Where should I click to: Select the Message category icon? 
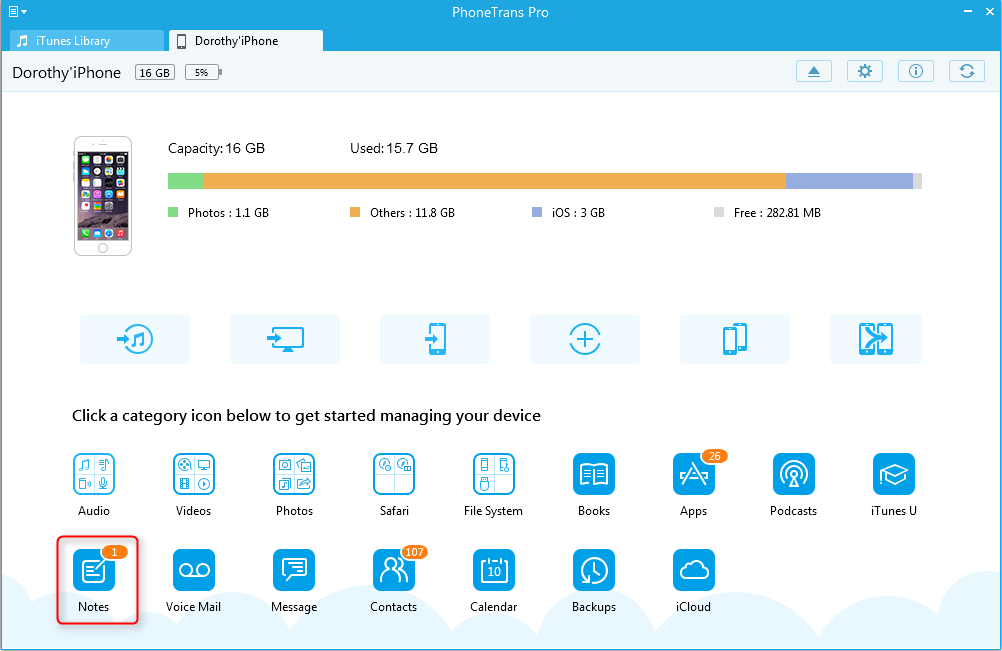point(294,571)
